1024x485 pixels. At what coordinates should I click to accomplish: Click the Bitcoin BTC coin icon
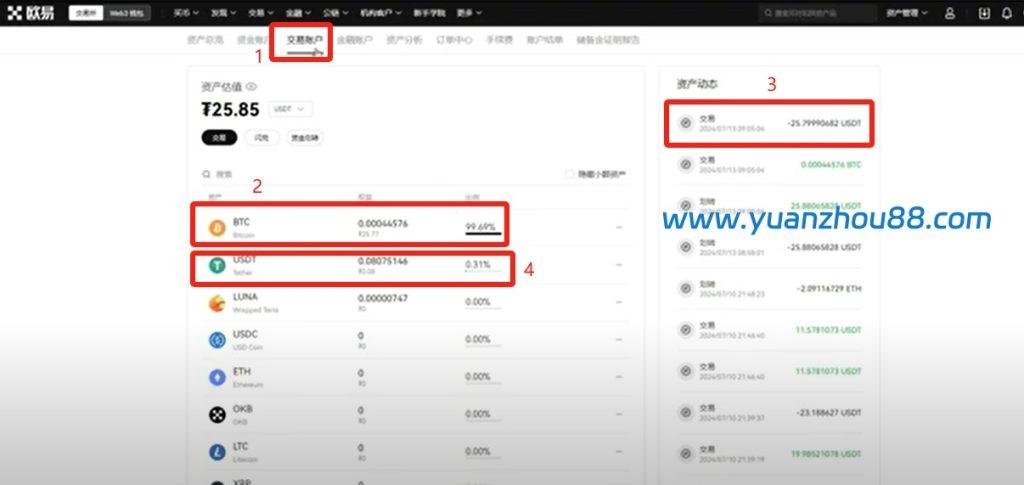[x=216, y=227]
